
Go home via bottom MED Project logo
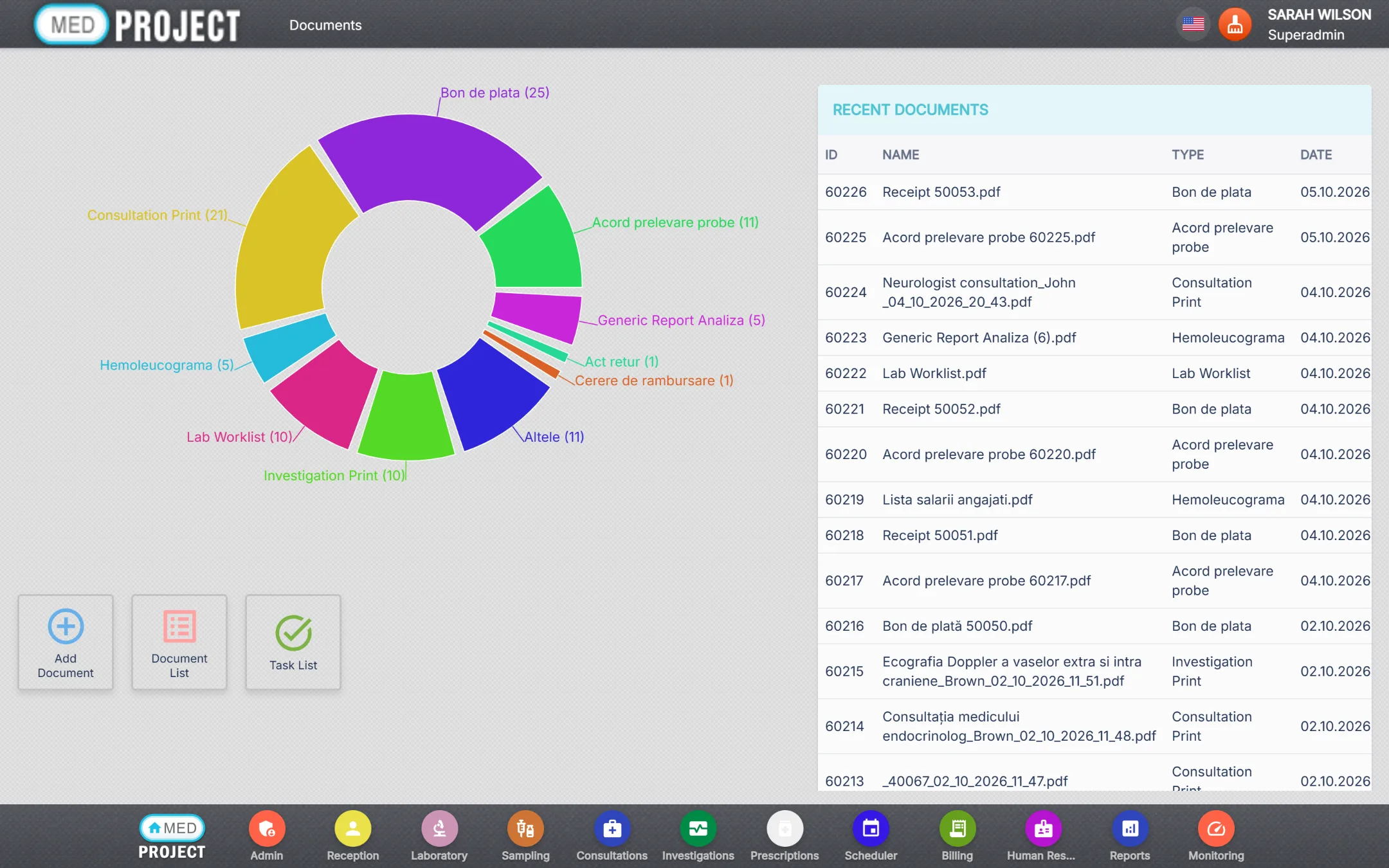(172, 837)
